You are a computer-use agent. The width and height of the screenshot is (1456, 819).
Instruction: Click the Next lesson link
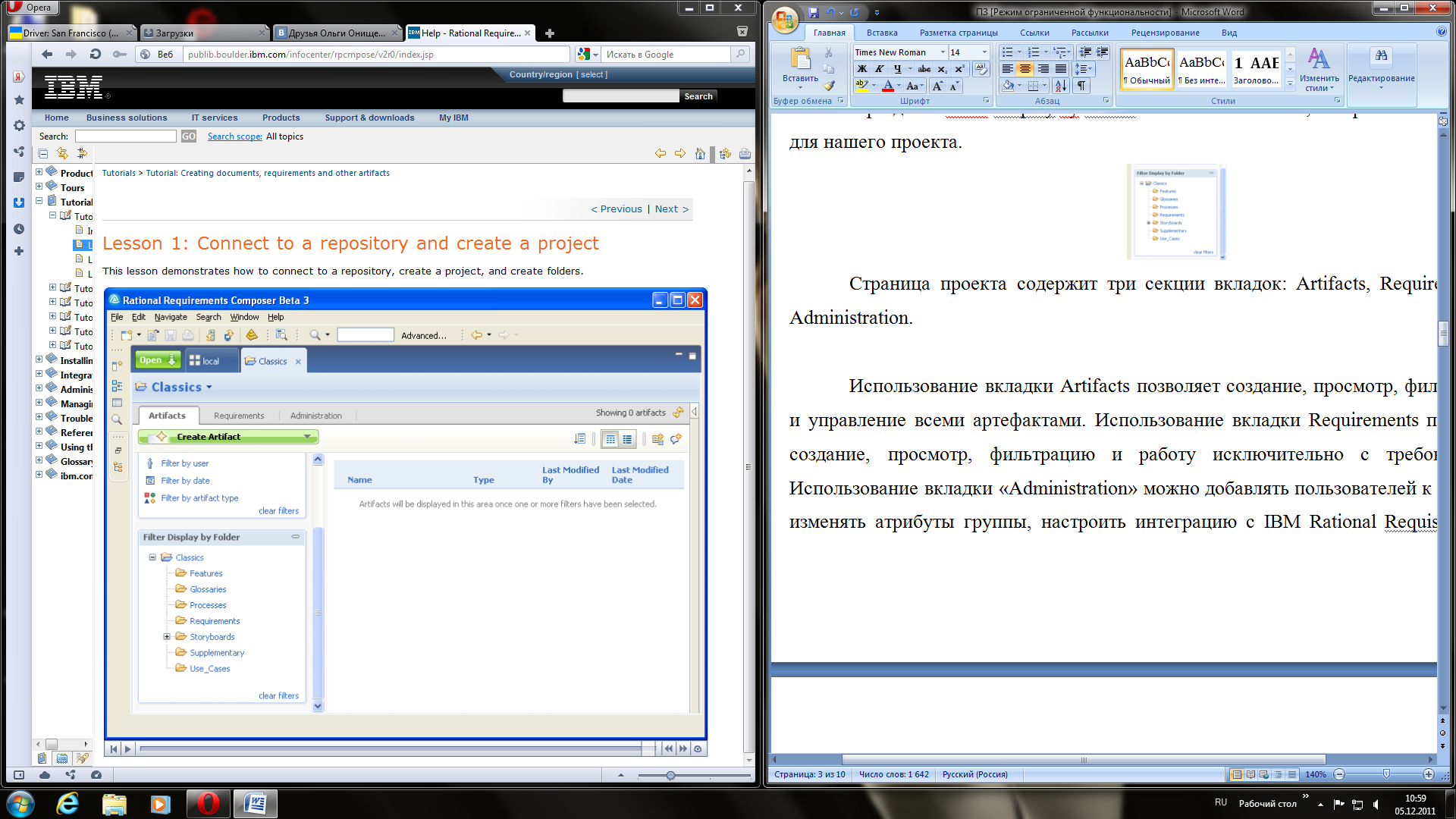tap(671, 209)
